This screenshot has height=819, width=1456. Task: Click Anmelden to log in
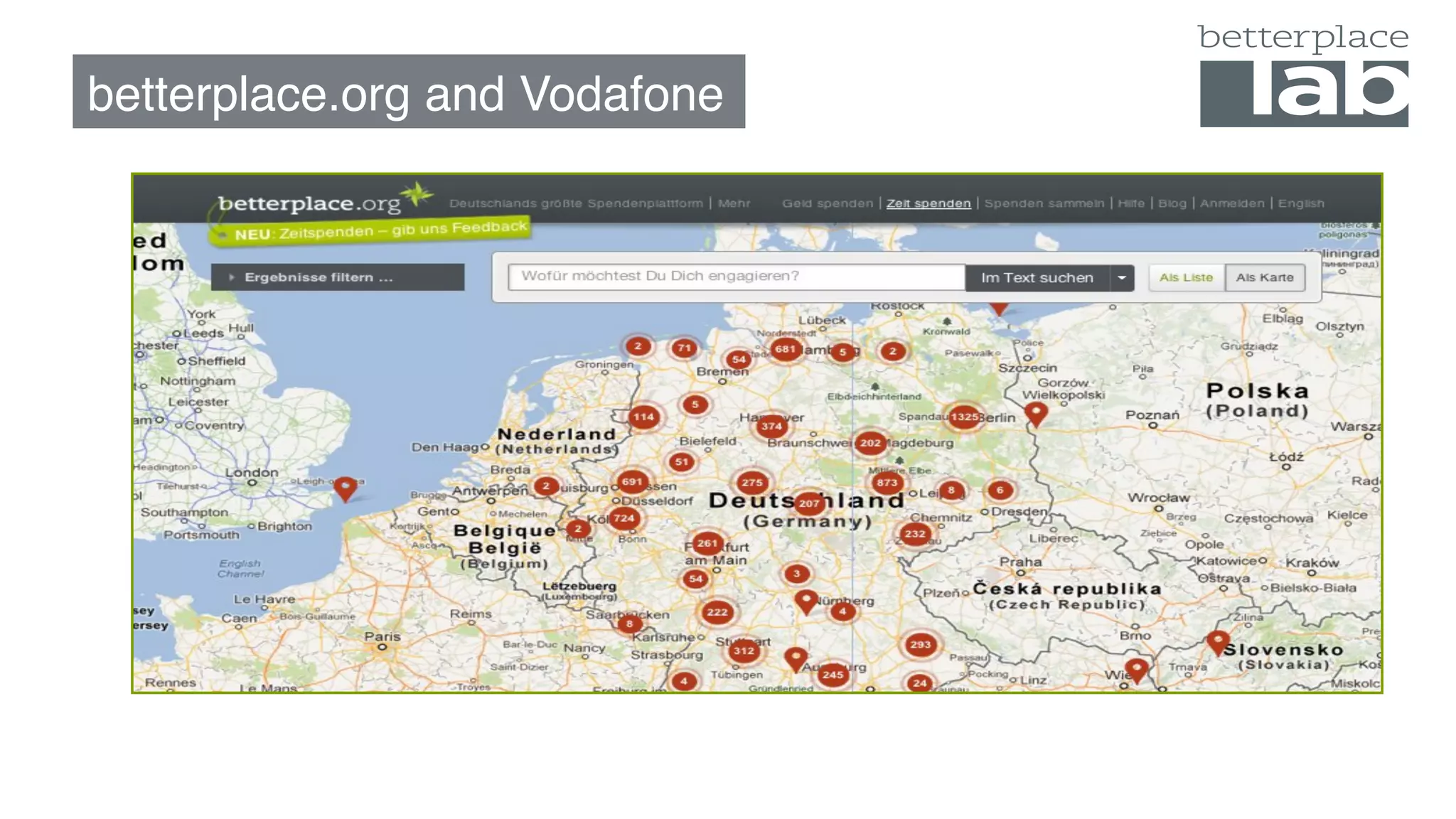(x=1232, y=203)
